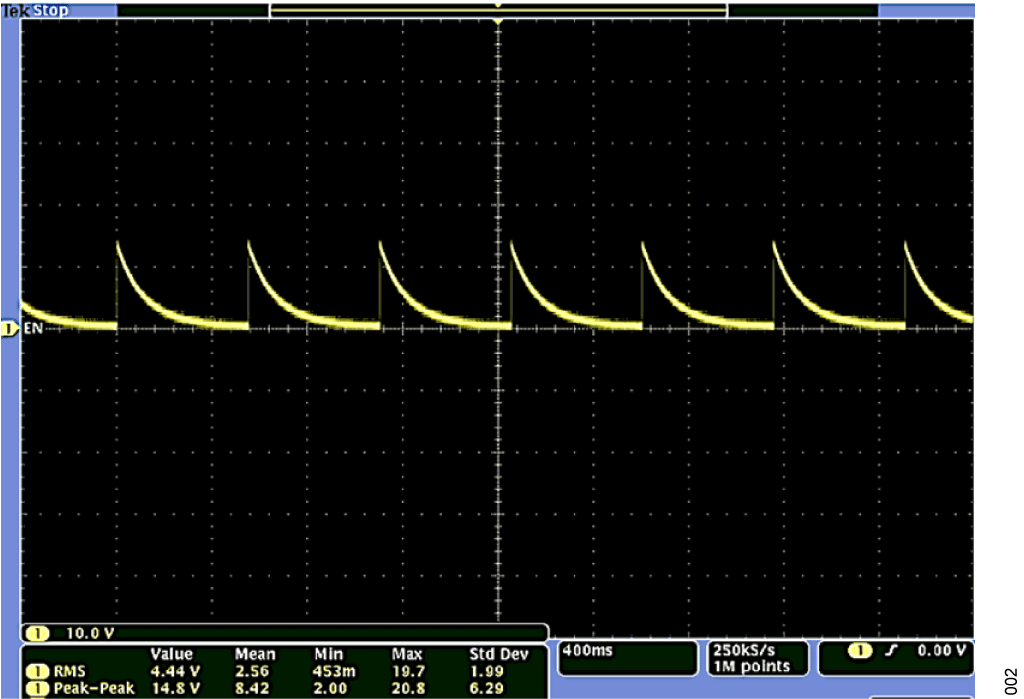Image resolution: width=1024 pixels, height=699 pixels.
Task: Click the channel 1 badge next to Peak-Peak
Action: 37,688
